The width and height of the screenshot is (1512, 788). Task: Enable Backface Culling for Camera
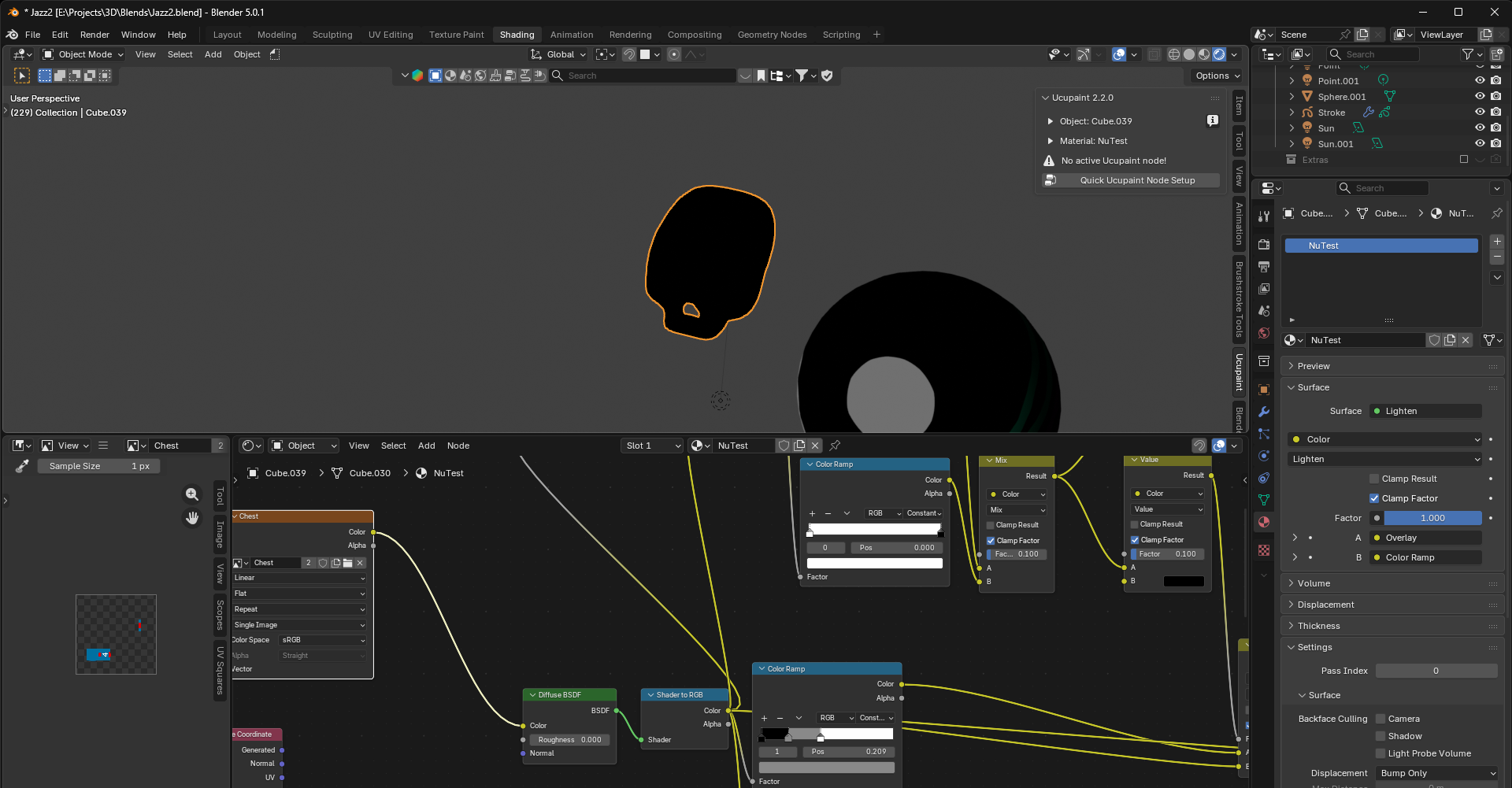tap(1380, 719)
